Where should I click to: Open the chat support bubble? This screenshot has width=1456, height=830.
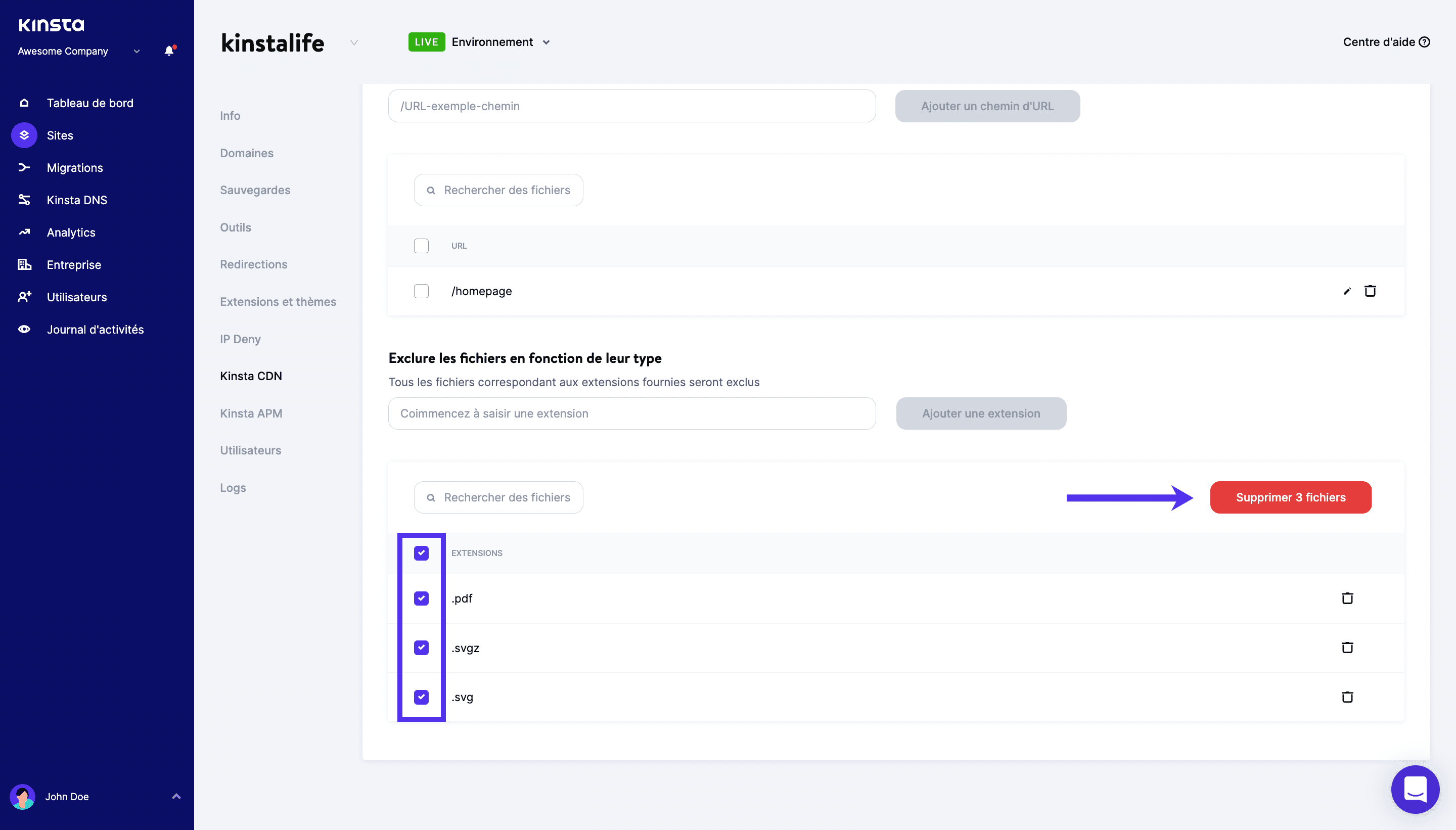(1415, 790)
